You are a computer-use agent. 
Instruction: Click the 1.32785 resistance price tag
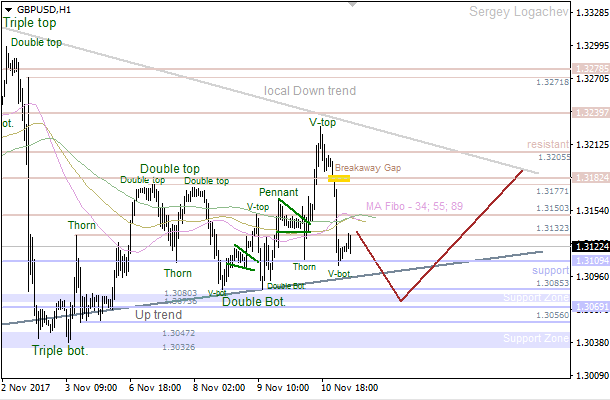(589, 70)
